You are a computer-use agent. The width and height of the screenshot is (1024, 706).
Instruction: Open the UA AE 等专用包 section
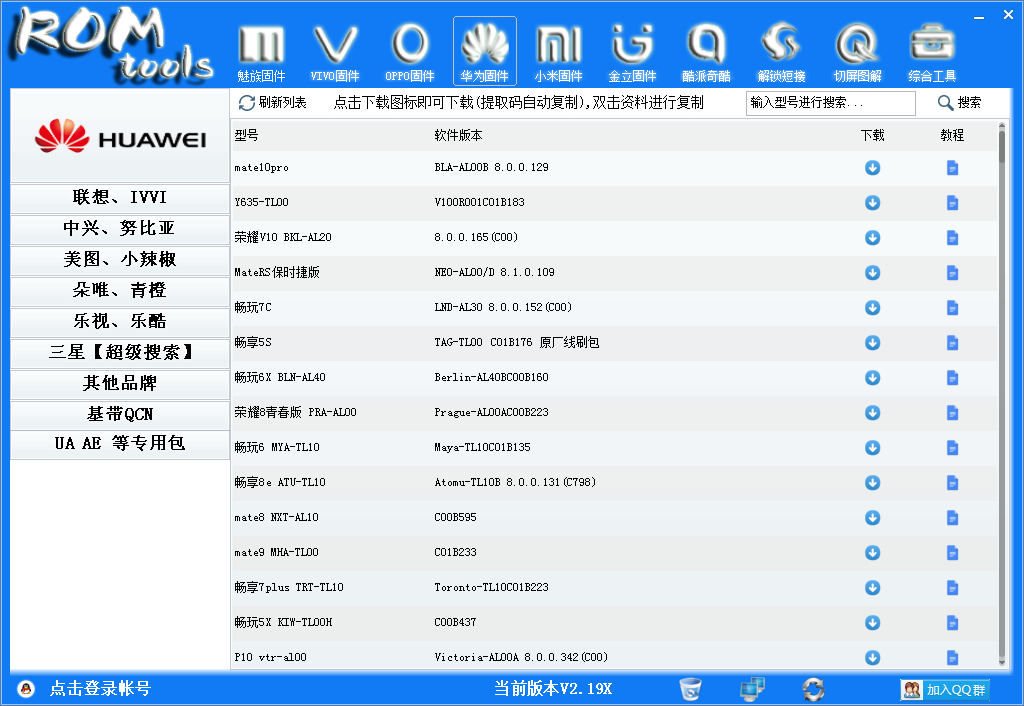(120, 443)
